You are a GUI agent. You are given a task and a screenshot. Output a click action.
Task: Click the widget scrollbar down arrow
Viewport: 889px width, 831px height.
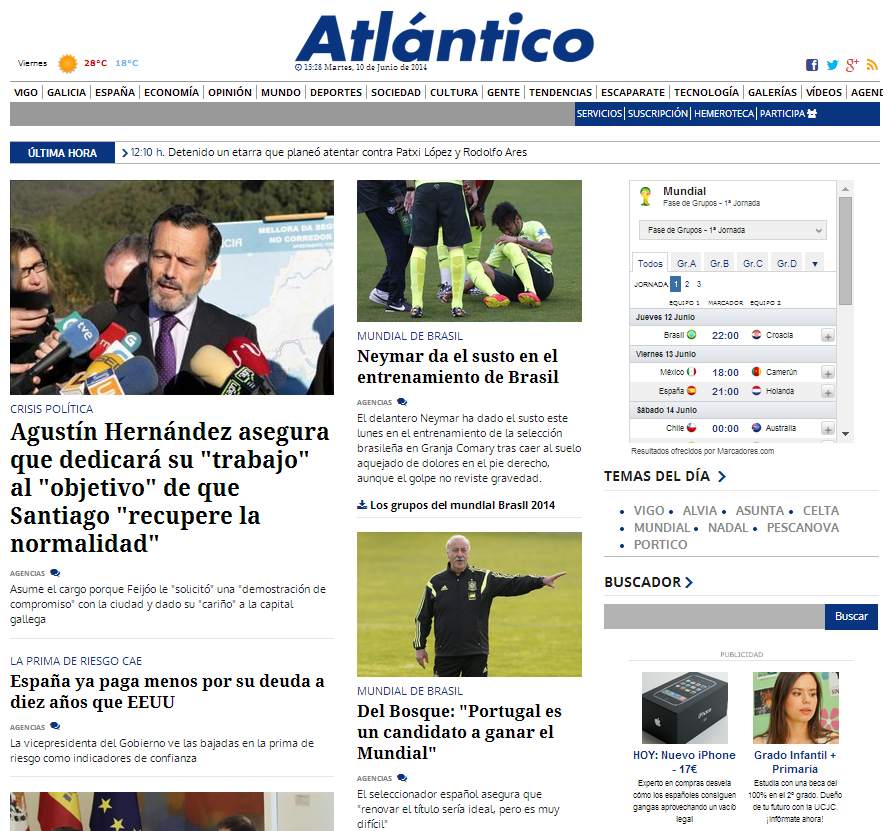[x=845, y=434]
